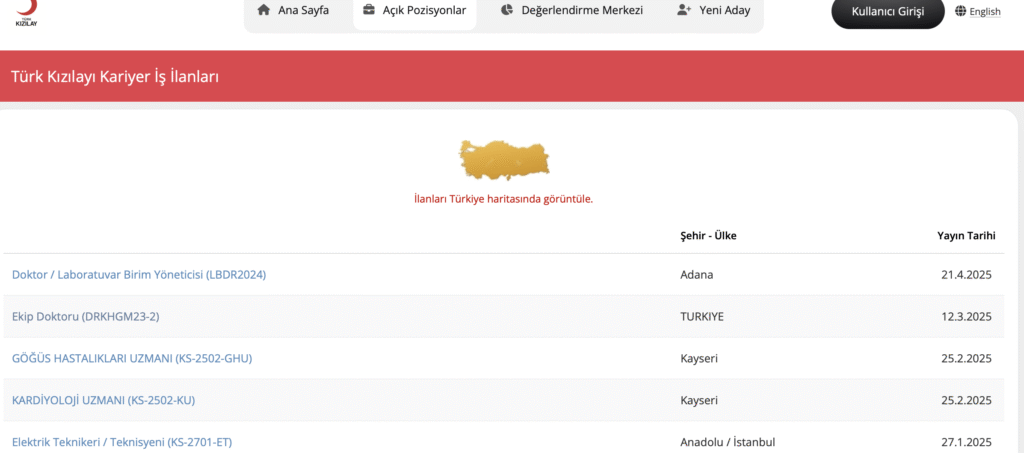Click the Şehir - Ülke column header
This screenshot has height=453, width=1024.
click(x=708, y=236)
